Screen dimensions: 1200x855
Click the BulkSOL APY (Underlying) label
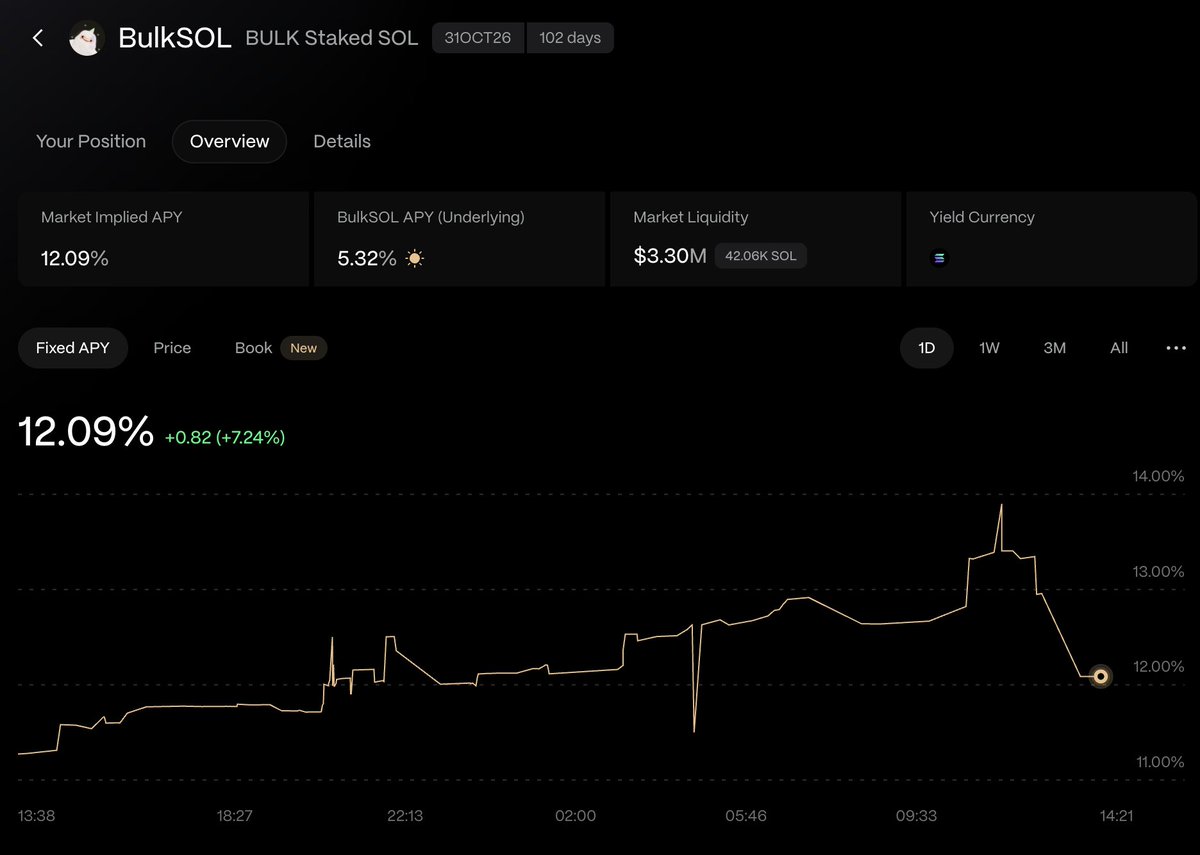(431, 217)
